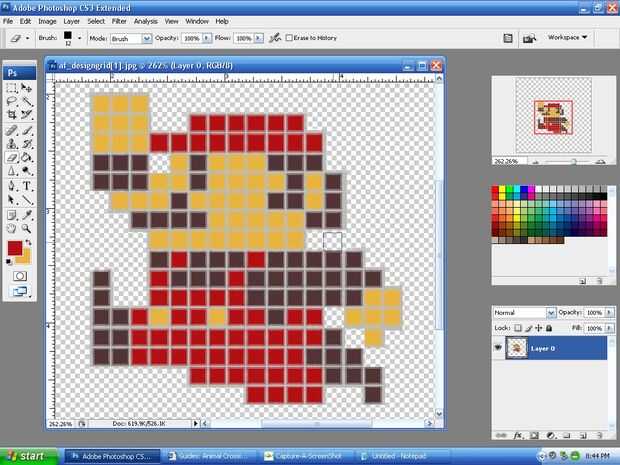
Task: Swap foreground and background colors
Action: 28,242
